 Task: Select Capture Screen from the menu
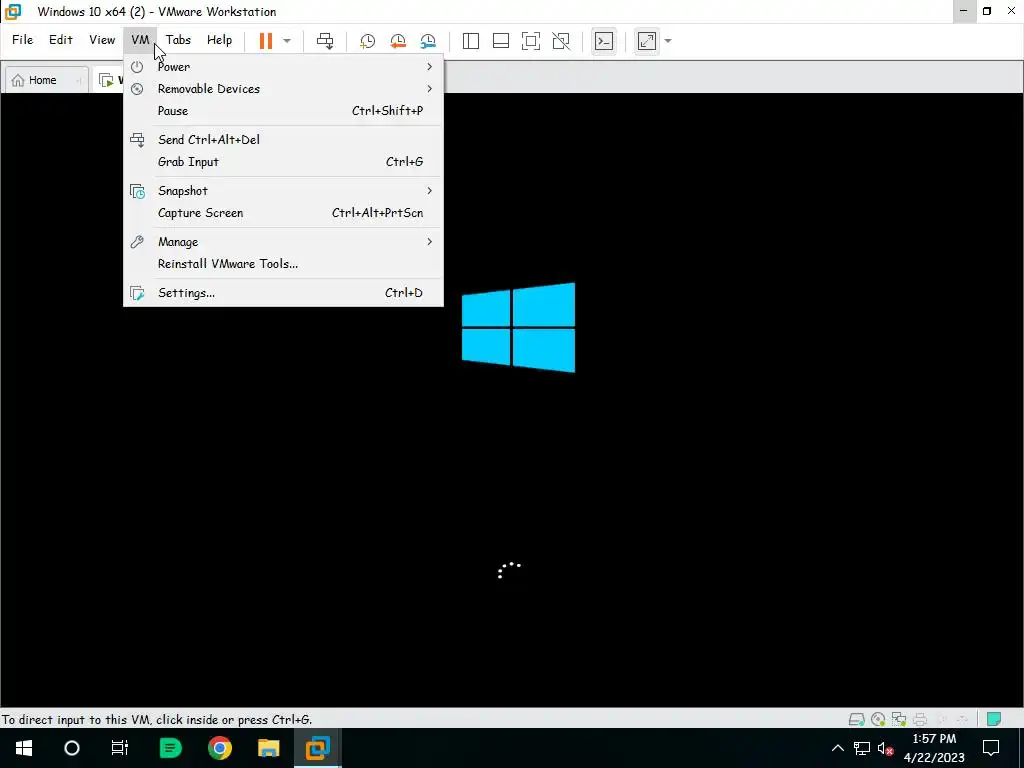pyautogui.click(x=283, y=213)
